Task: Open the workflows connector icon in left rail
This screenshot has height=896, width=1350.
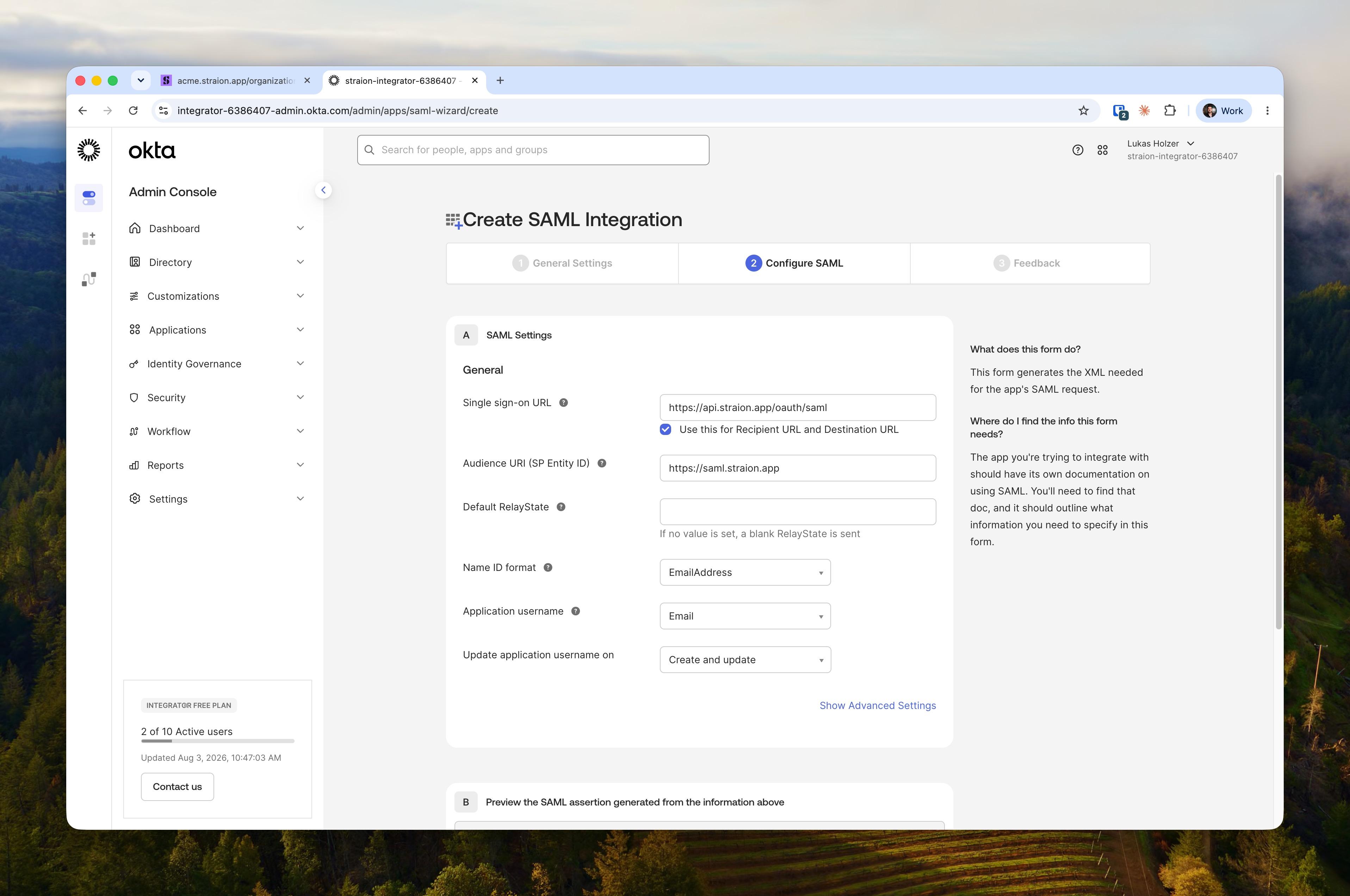Action: pos(88,279)
